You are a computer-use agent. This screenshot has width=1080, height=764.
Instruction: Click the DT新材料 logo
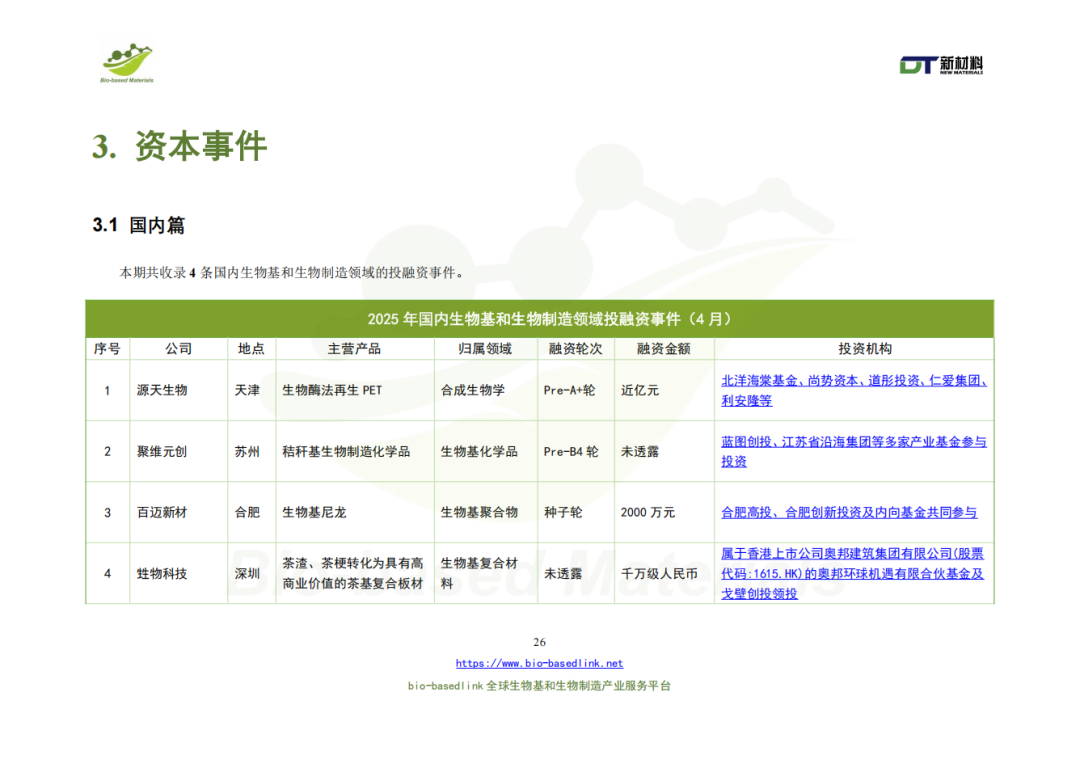(941, 65)
